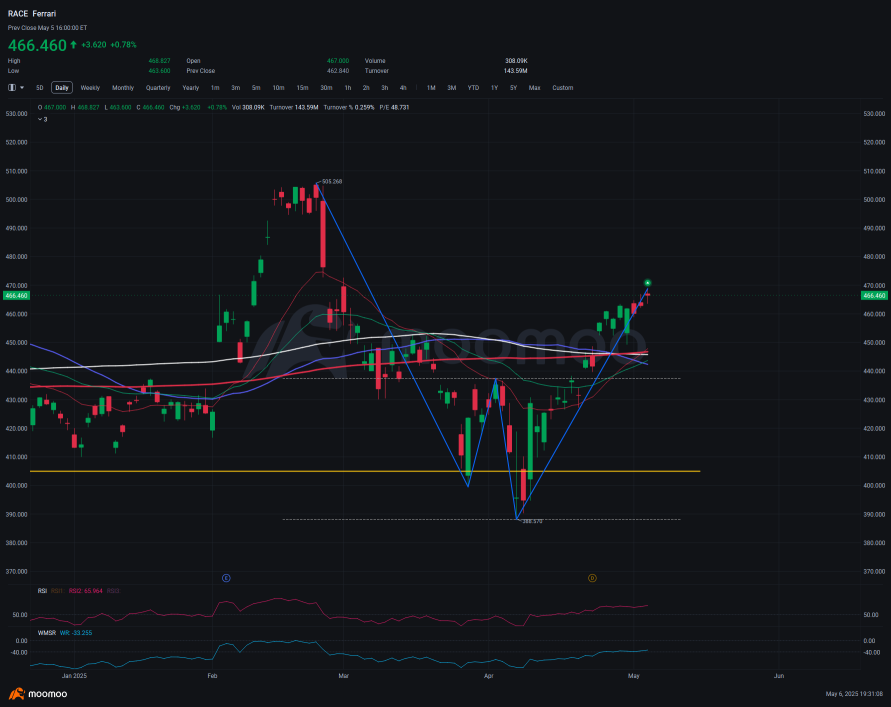This screenshot has height=707, width=891.
Task: Expand the layout dropdown arrow beside 5D
Action: click(22, 88)
